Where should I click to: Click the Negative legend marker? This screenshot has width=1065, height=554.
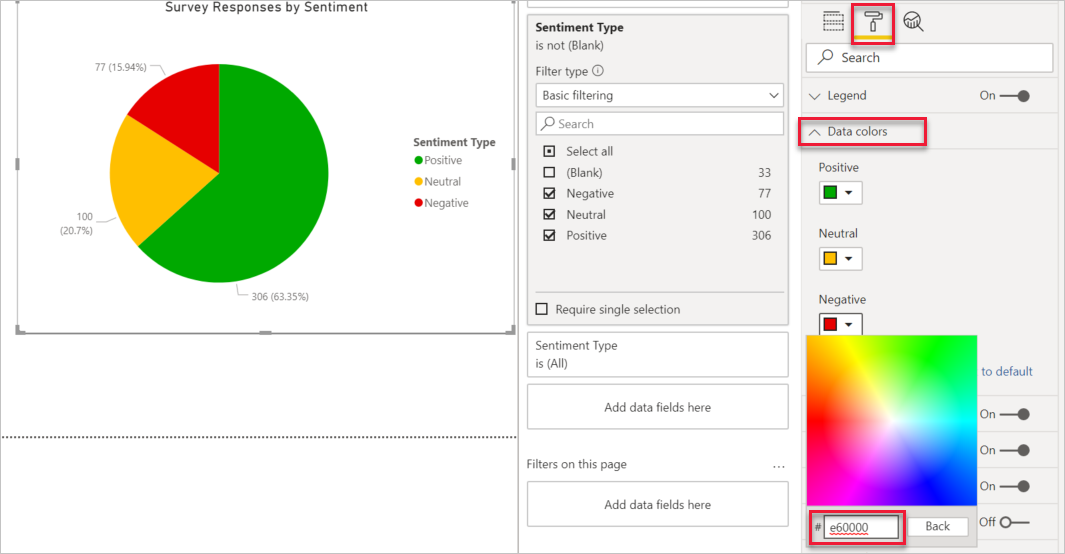point(418,203)
